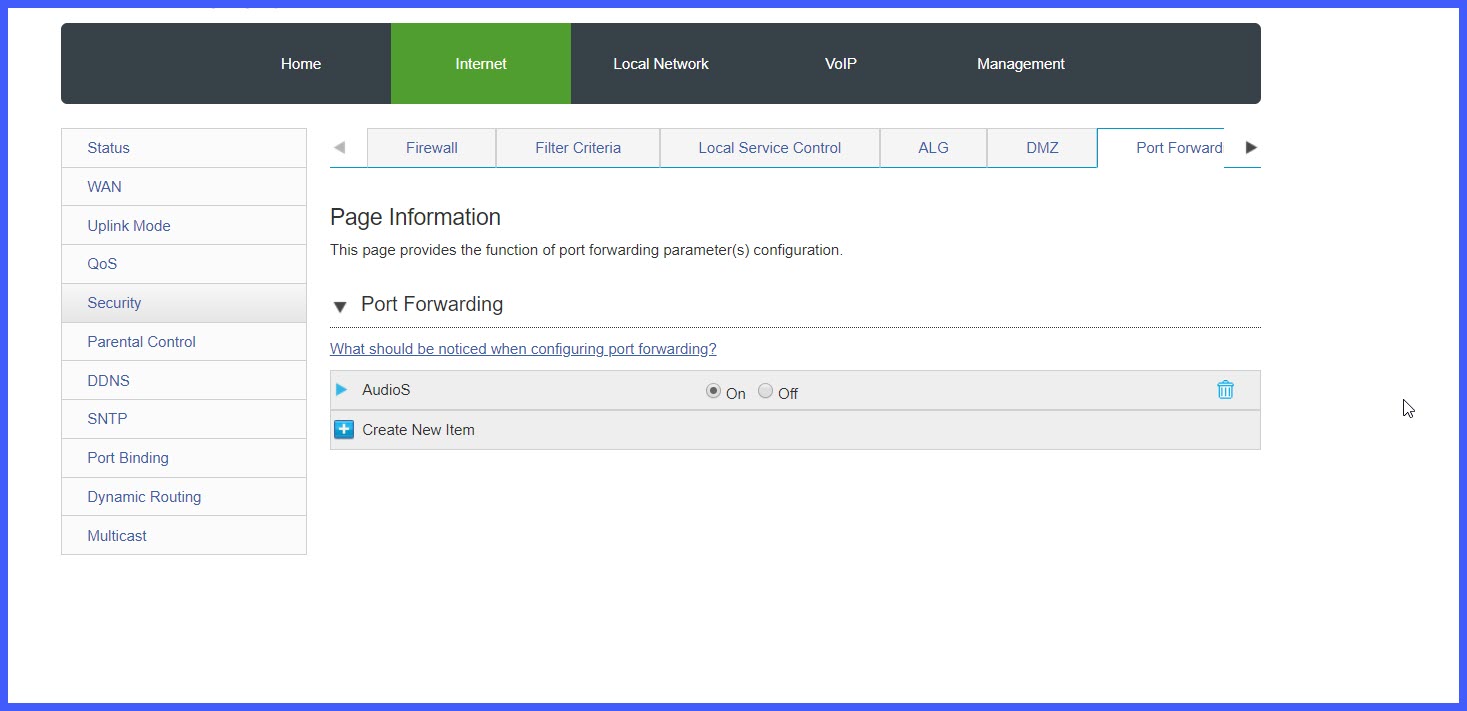Open WAN in the sidebar
The image size is (1467, 711).
tap(184, 187)
